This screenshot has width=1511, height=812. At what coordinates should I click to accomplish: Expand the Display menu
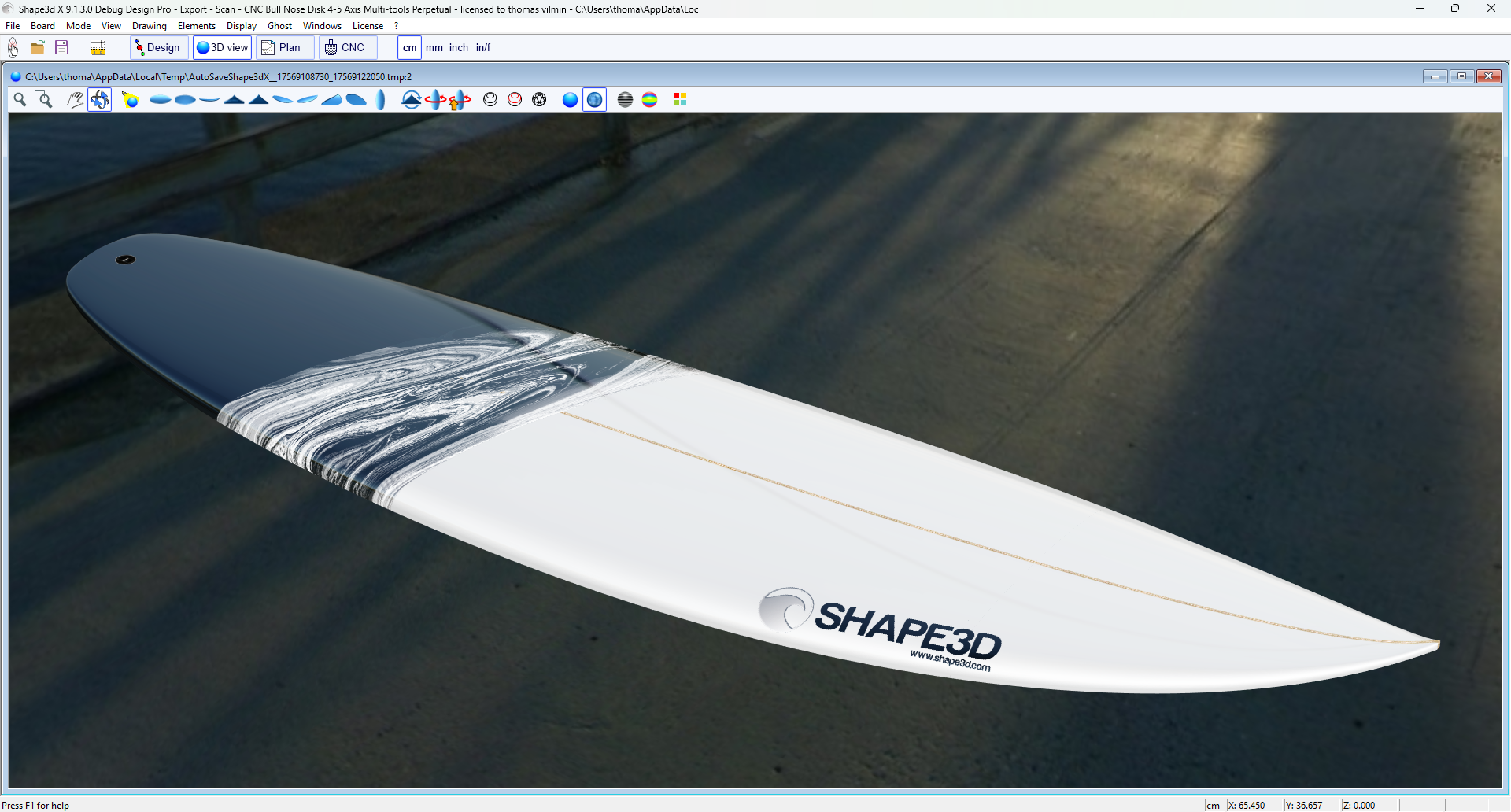click(x=242, y=26)
